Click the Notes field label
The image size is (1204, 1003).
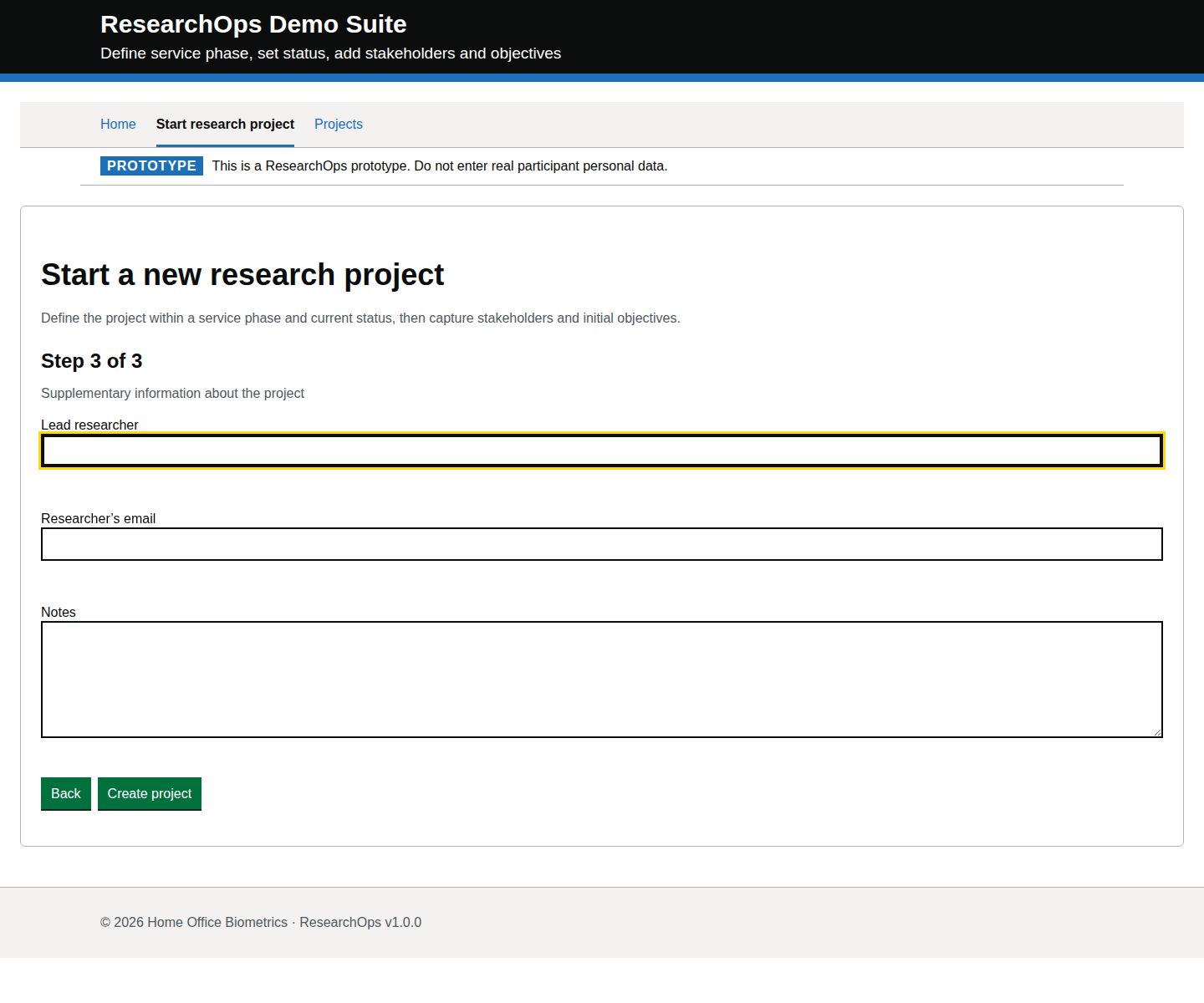pyautogui.click(x=59, y=612)
